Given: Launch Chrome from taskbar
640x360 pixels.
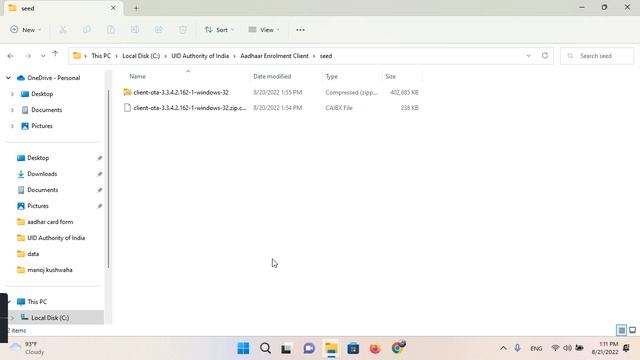Looking at the screenshot, I should pyautogui.click(x=397, y=348).
